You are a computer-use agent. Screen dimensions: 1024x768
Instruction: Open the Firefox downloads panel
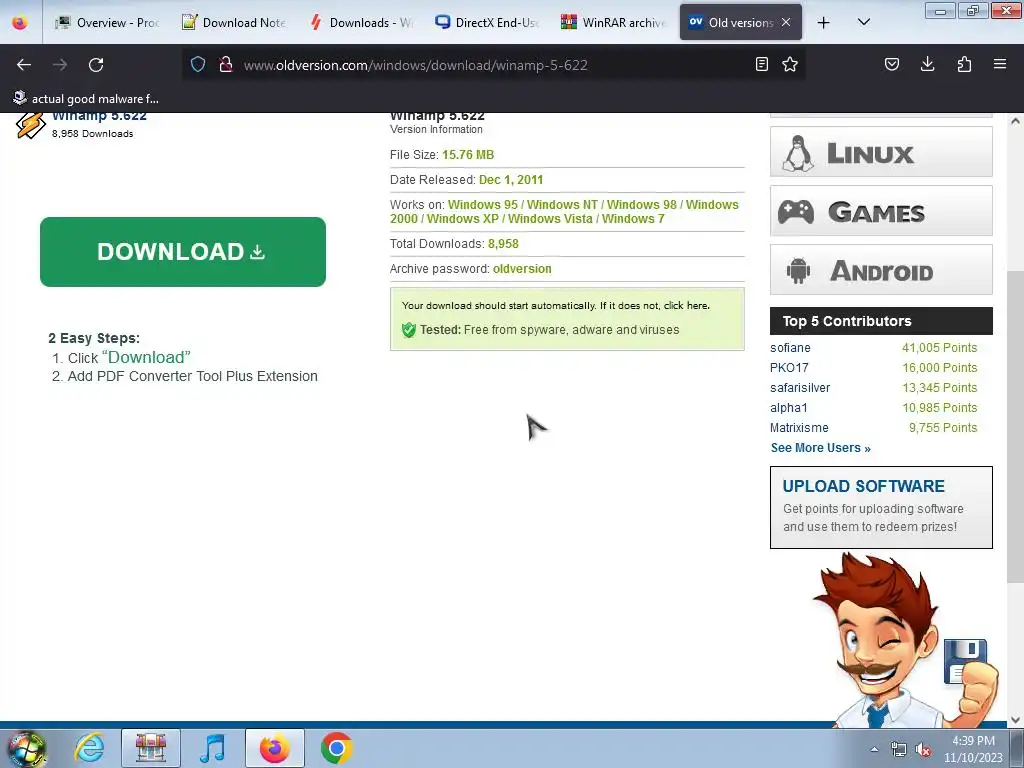[x=927, y=64]
